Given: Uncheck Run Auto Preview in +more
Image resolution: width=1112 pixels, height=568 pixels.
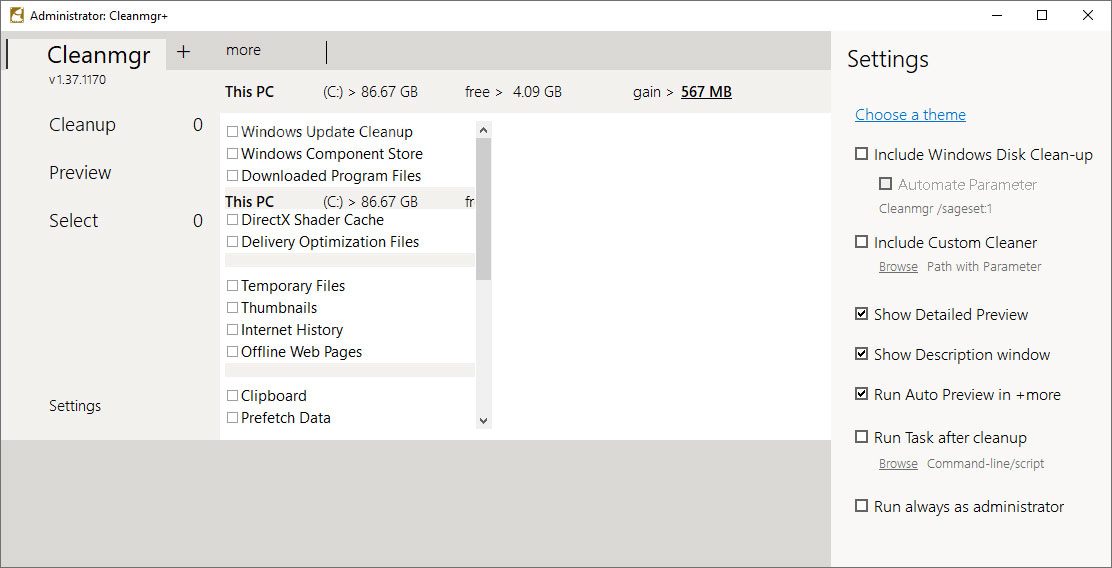Looking at the screenshot, I should coord(861,394).
